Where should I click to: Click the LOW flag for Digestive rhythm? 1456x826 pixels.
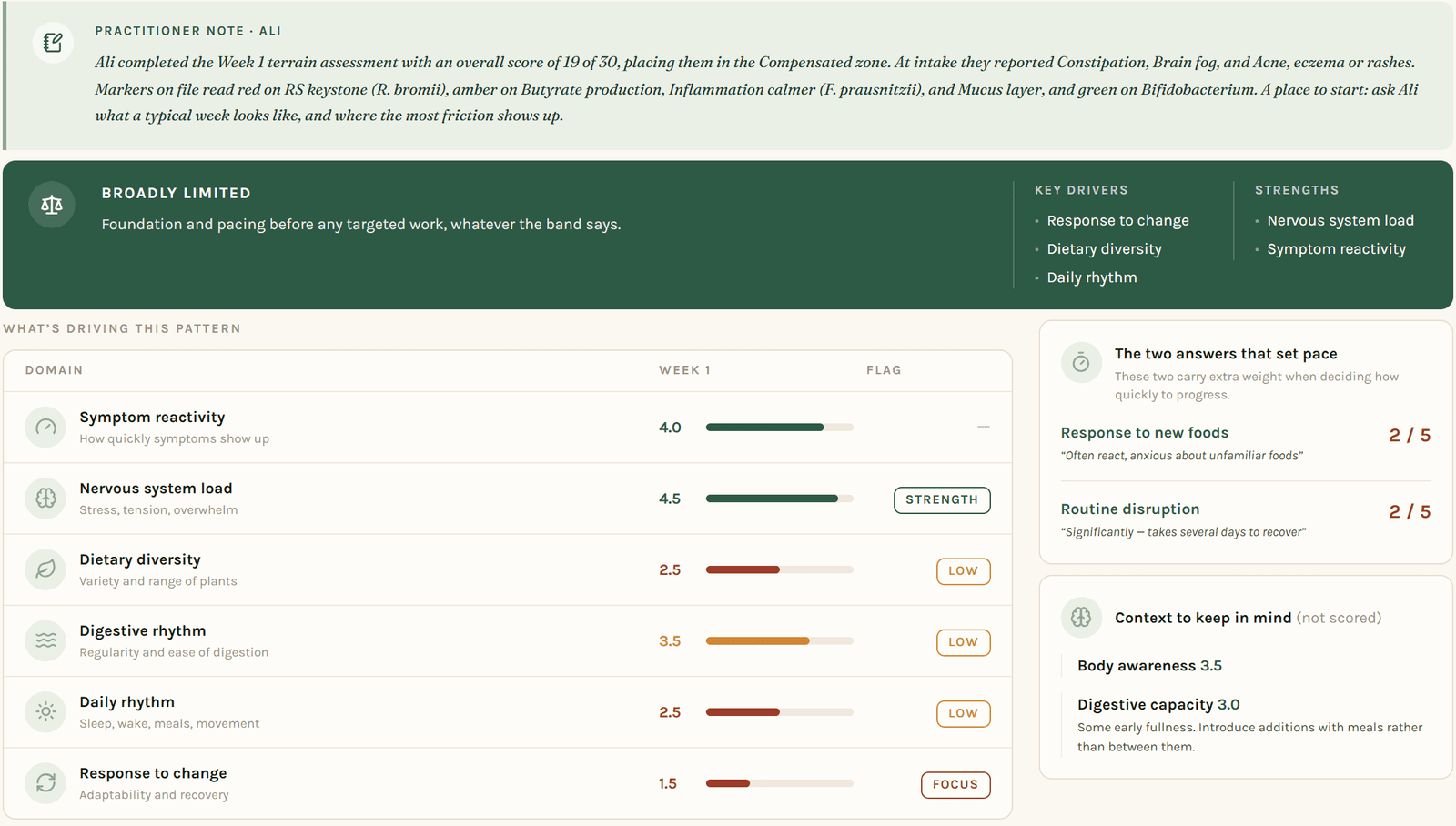point(963,642)
